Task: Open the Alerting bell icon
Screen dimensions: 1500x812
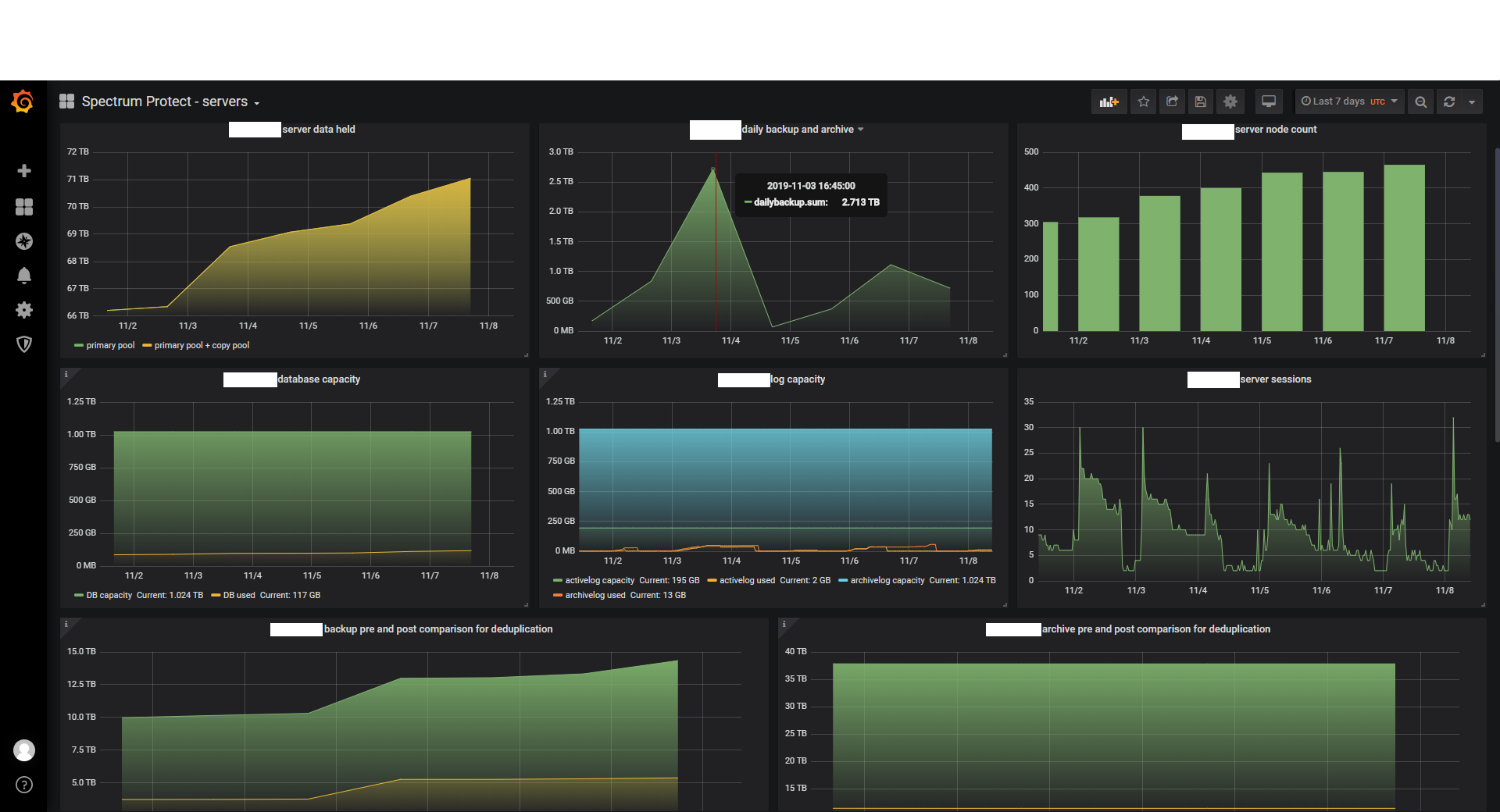Action: click(x=24, y=276)
